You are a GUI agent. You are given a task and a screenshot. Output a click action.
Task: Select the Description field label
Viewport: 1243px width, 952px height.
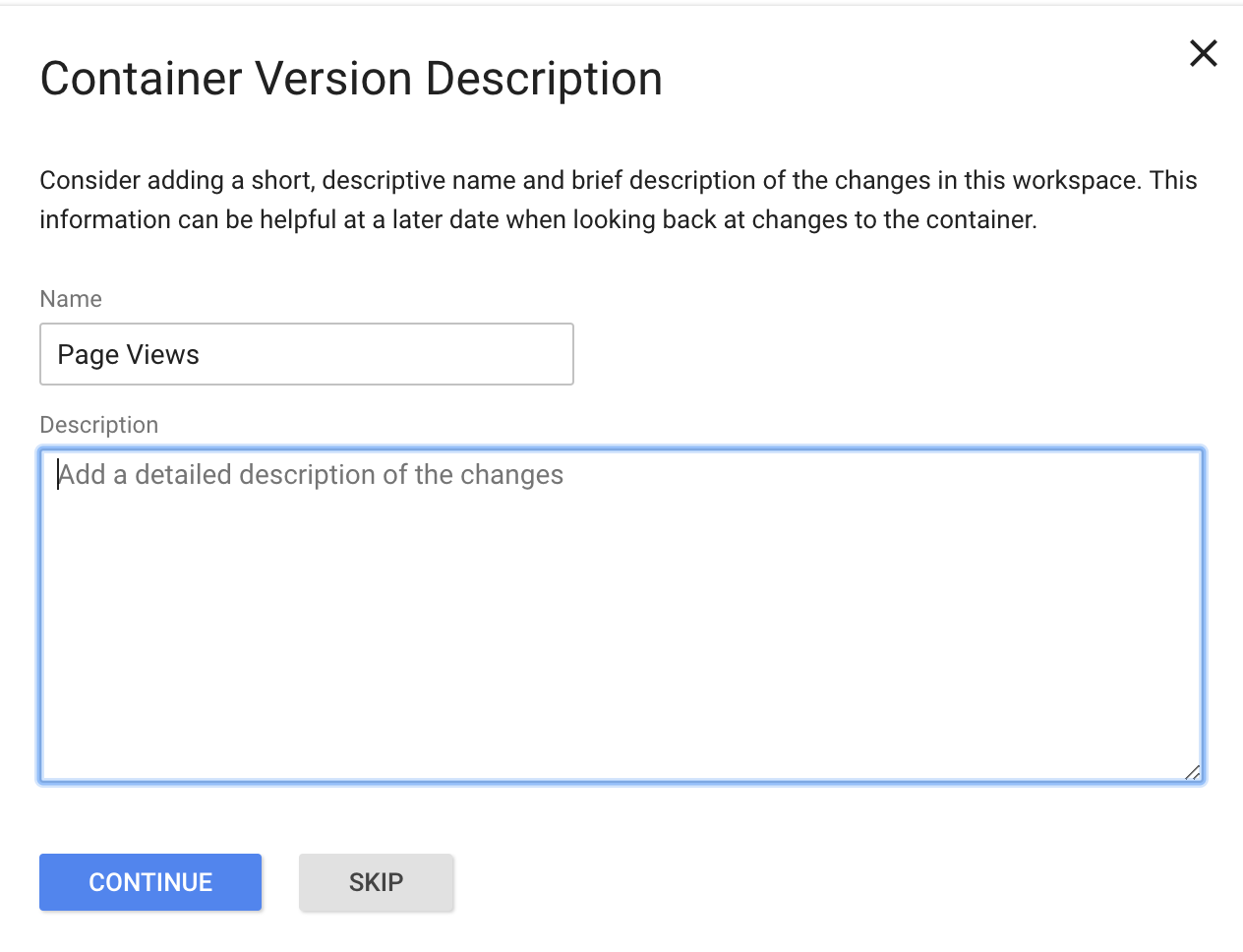pos(99,425)
